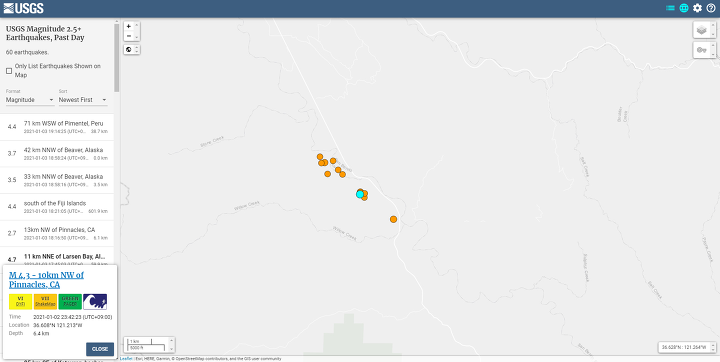This screenshot has width=720, height=362.
Task: Toggle the earthquake list panel icon
Action: tap(670, 8)
